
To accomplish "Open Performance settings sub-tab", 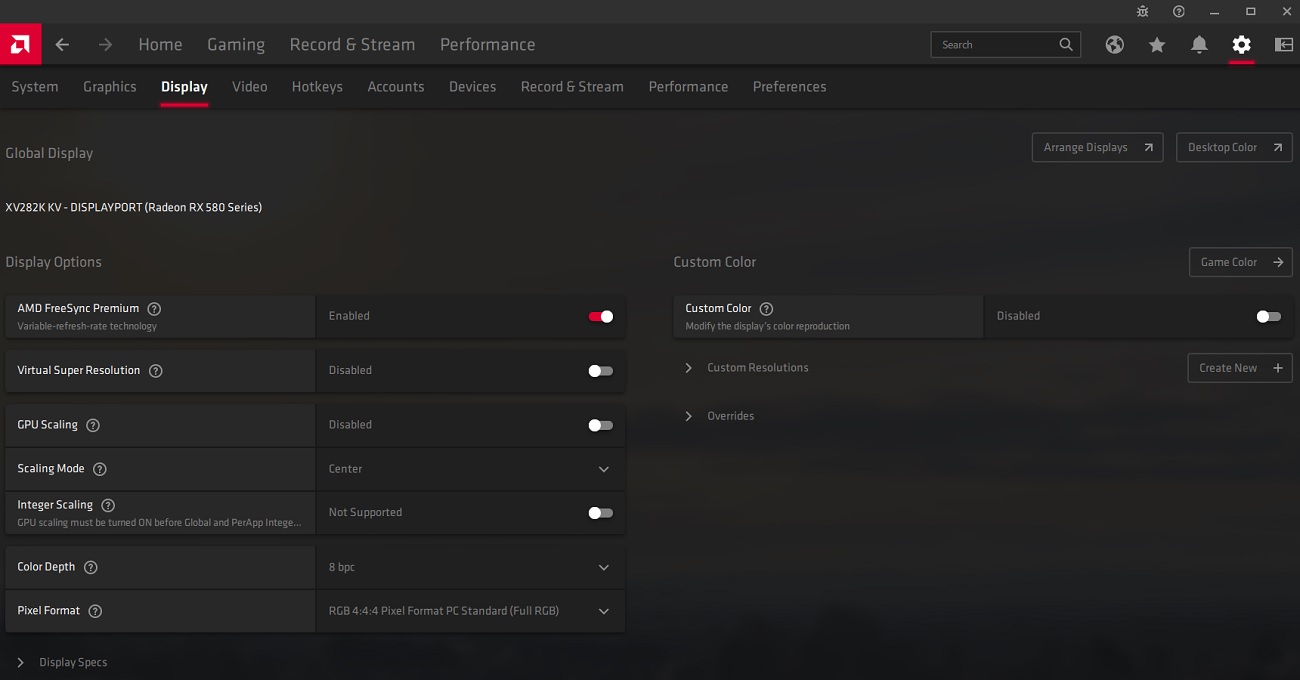I will (x=688, y=87).
